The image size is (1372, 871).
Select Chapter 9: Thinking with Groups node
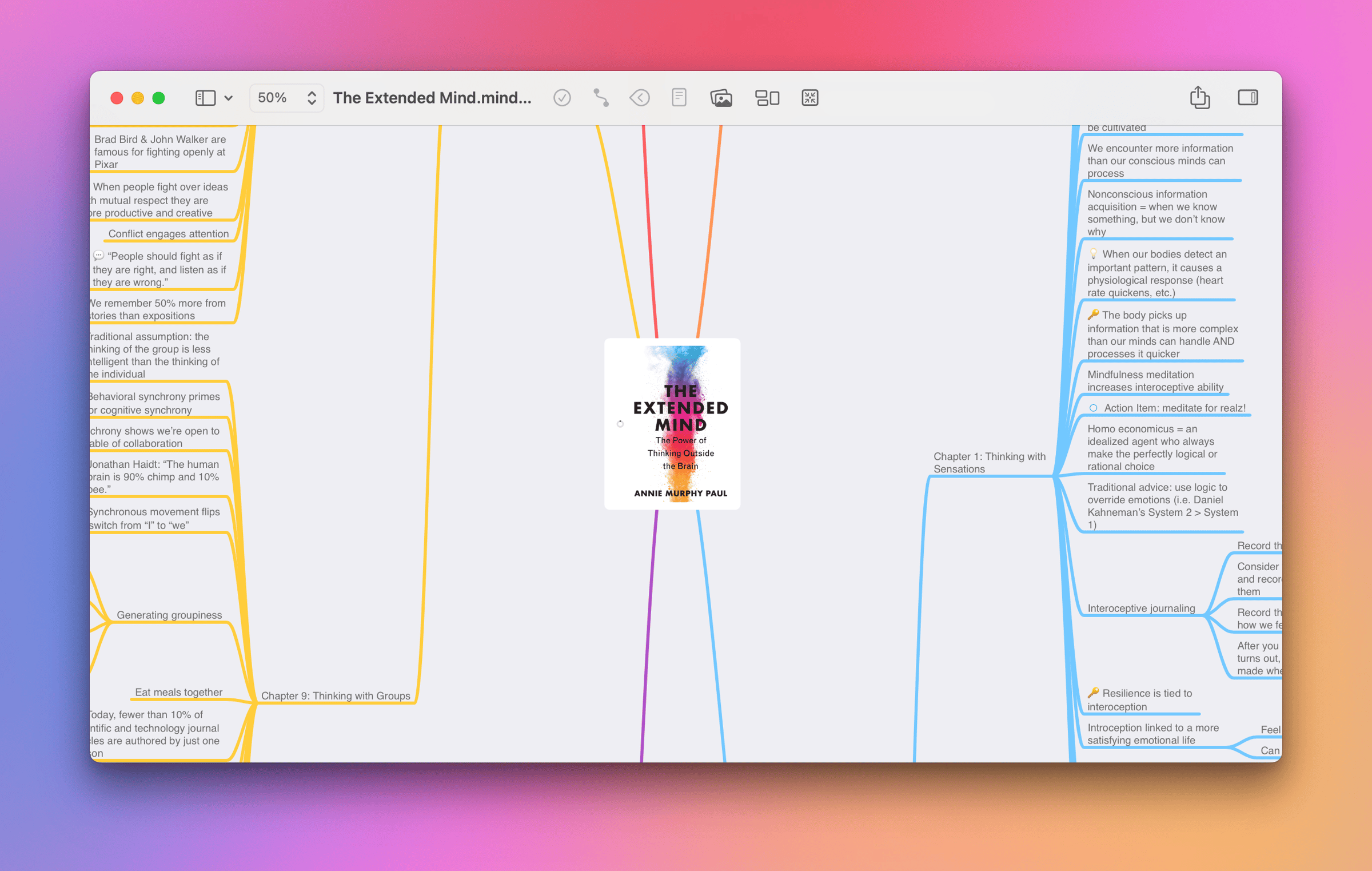pyautogui.click(x=336, y=695)
